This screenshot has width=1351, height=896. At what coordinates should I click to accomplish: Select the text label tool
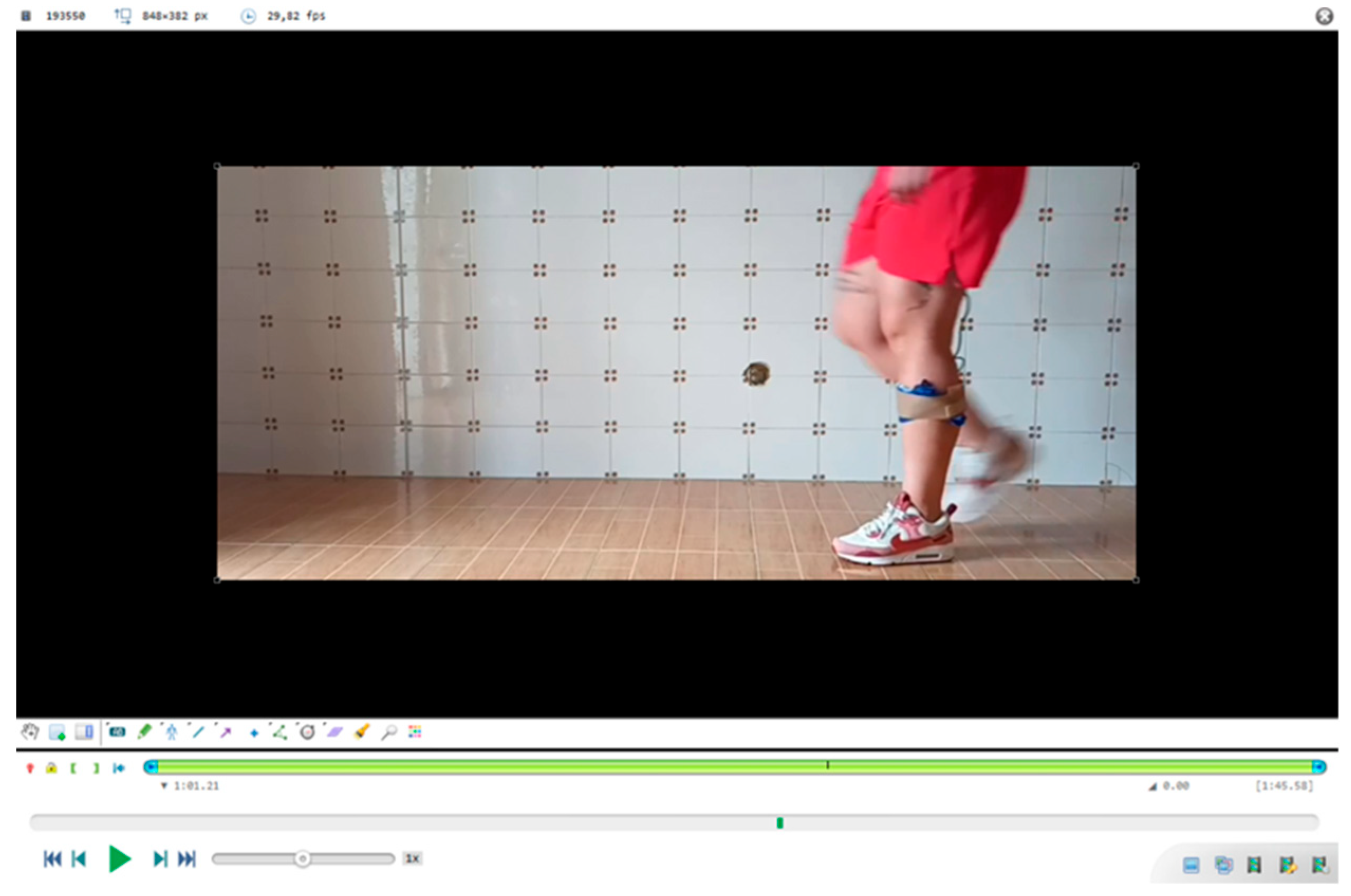[117, 732]
